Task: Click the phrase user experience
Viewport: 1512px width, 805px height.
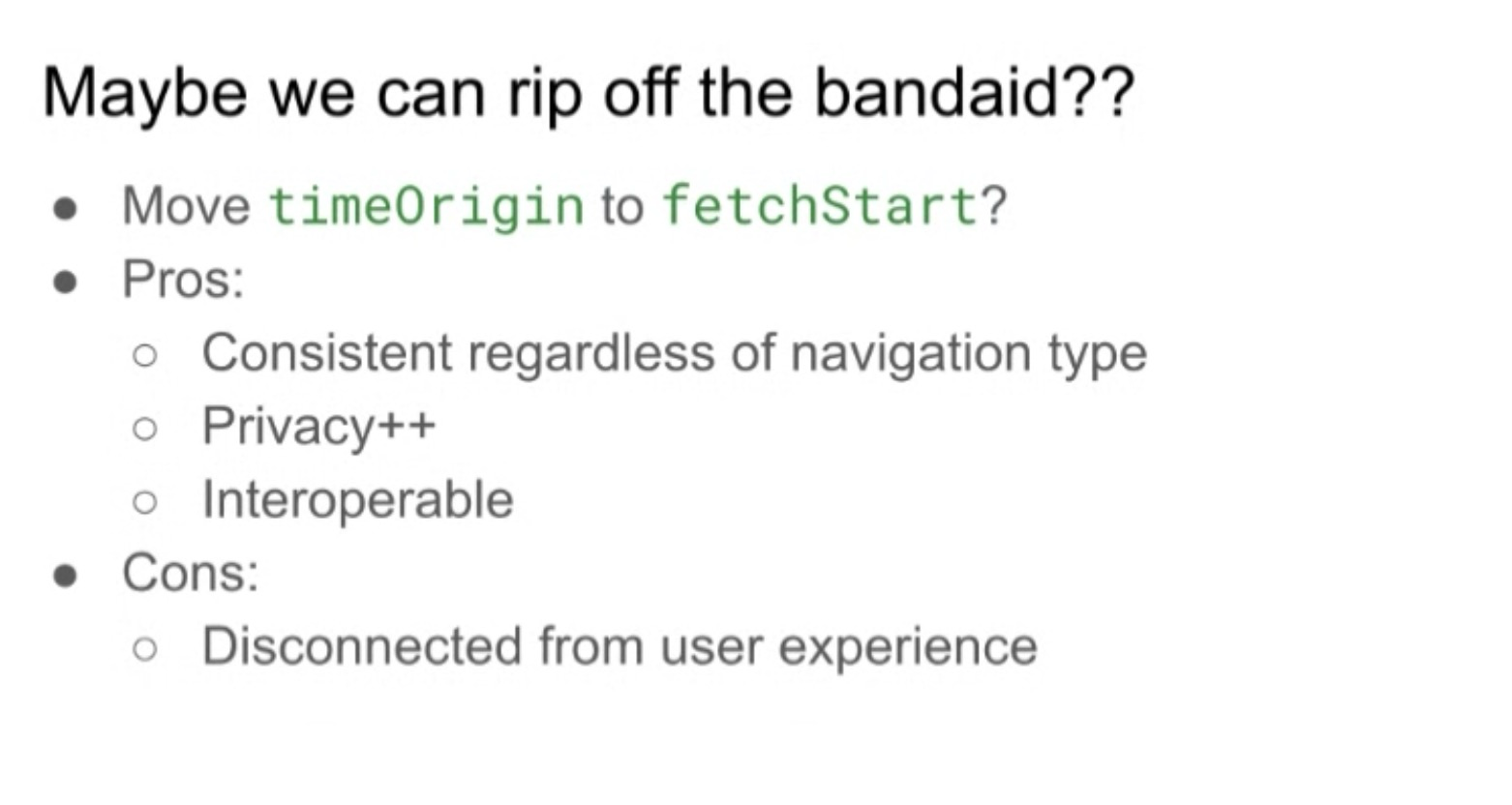Action: (848, 648)
